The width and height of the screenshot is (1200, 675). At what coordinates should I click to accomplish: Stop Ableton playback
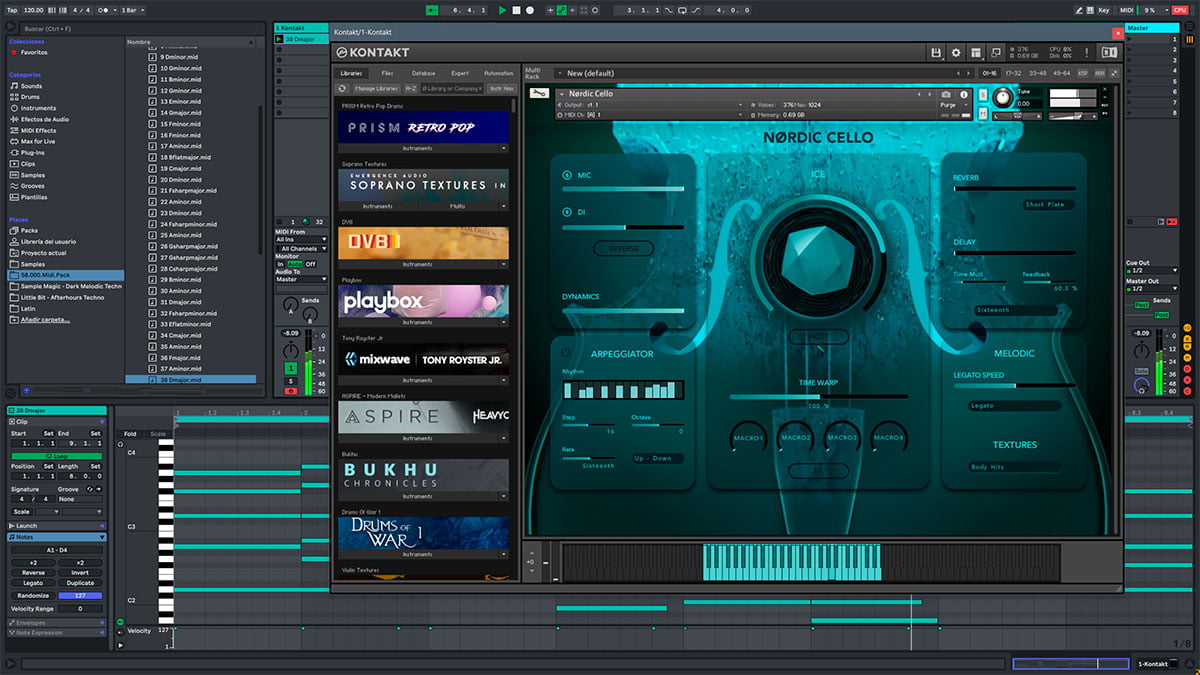516,10
